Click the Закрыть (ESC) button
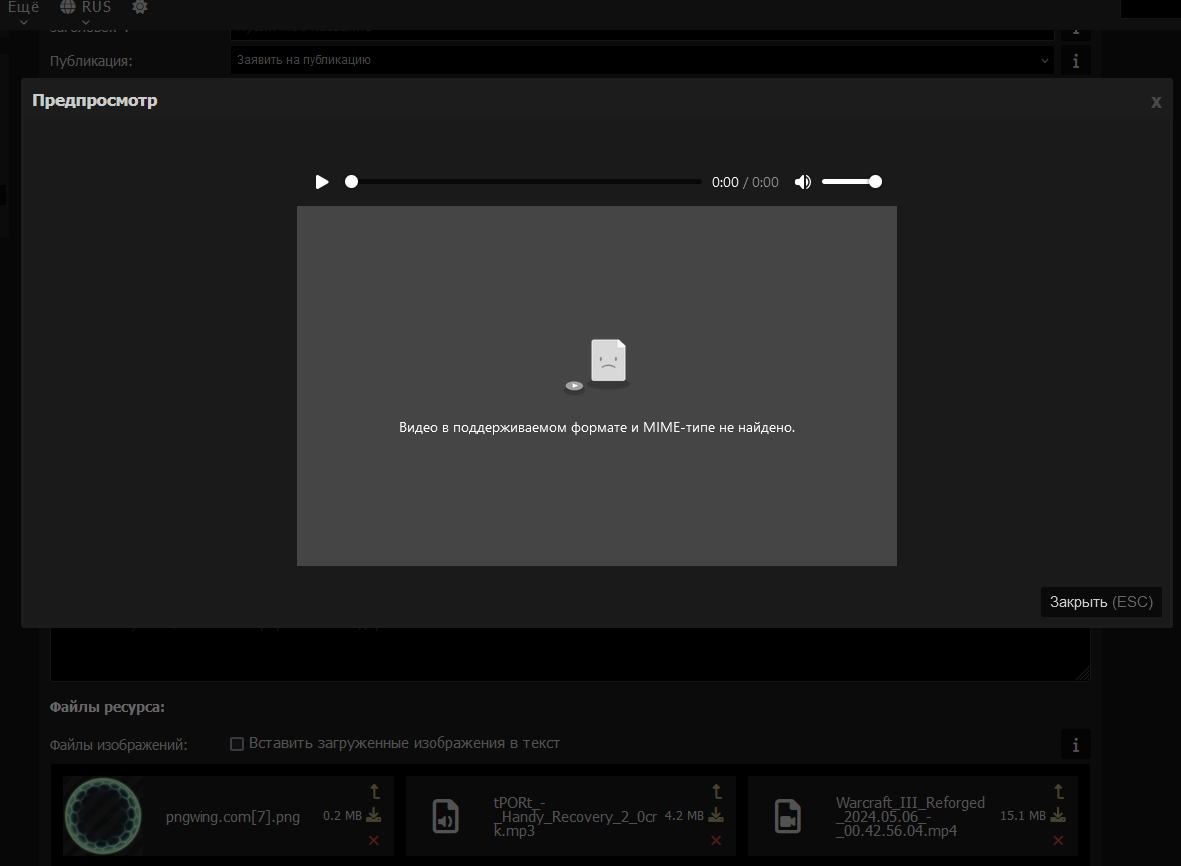Screen dimensions: 1181x866 click(x=1101, y=602)
